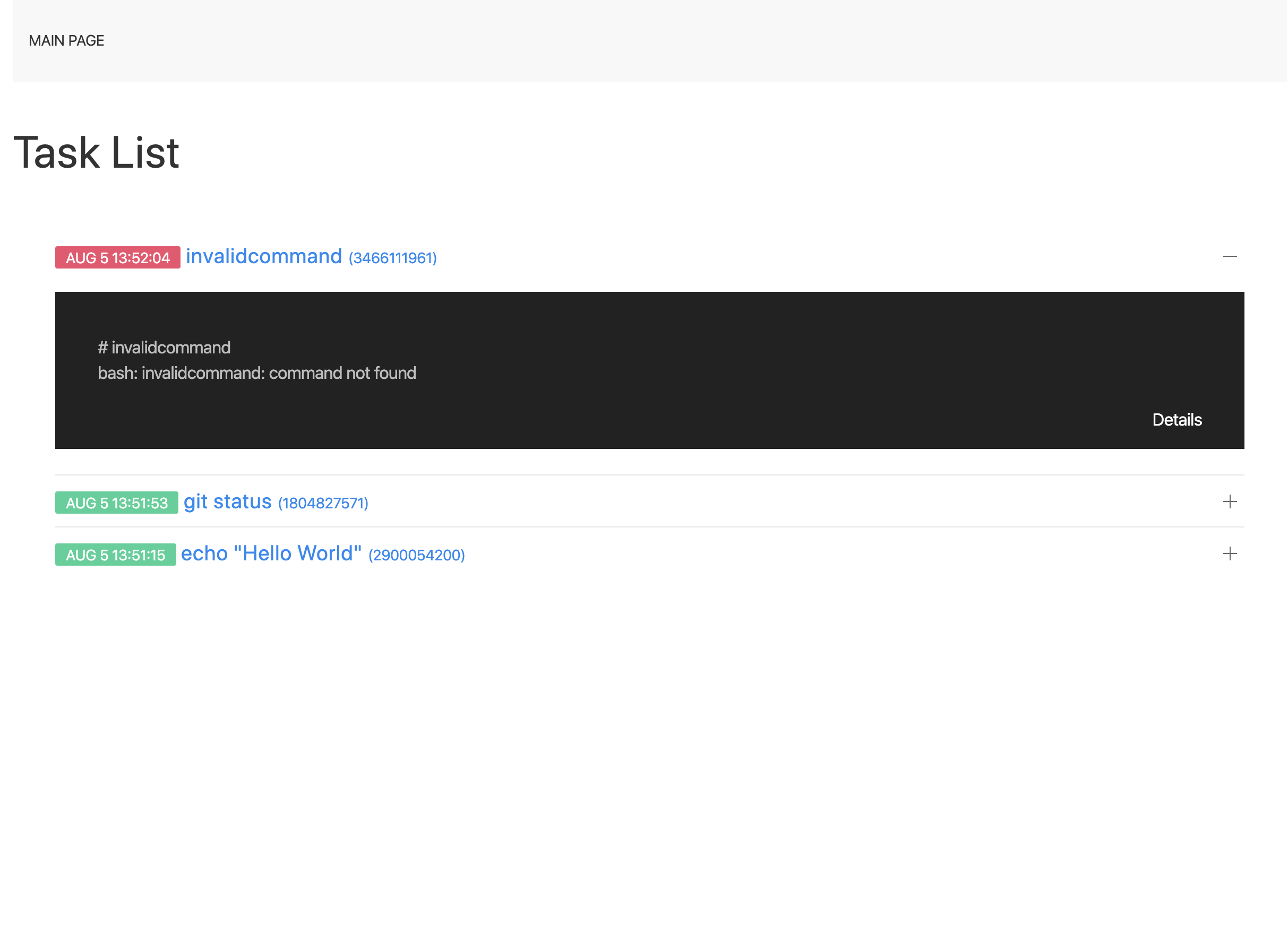
Task: Open the echo "Hello World" task link
Action: point(271,554)
